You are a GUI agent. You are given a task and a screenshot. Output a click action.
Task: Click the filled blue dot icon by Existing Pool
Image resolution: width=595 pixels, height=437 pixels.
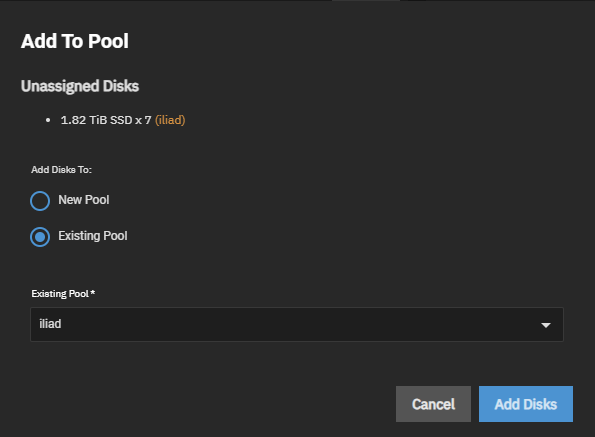(40, 237)
